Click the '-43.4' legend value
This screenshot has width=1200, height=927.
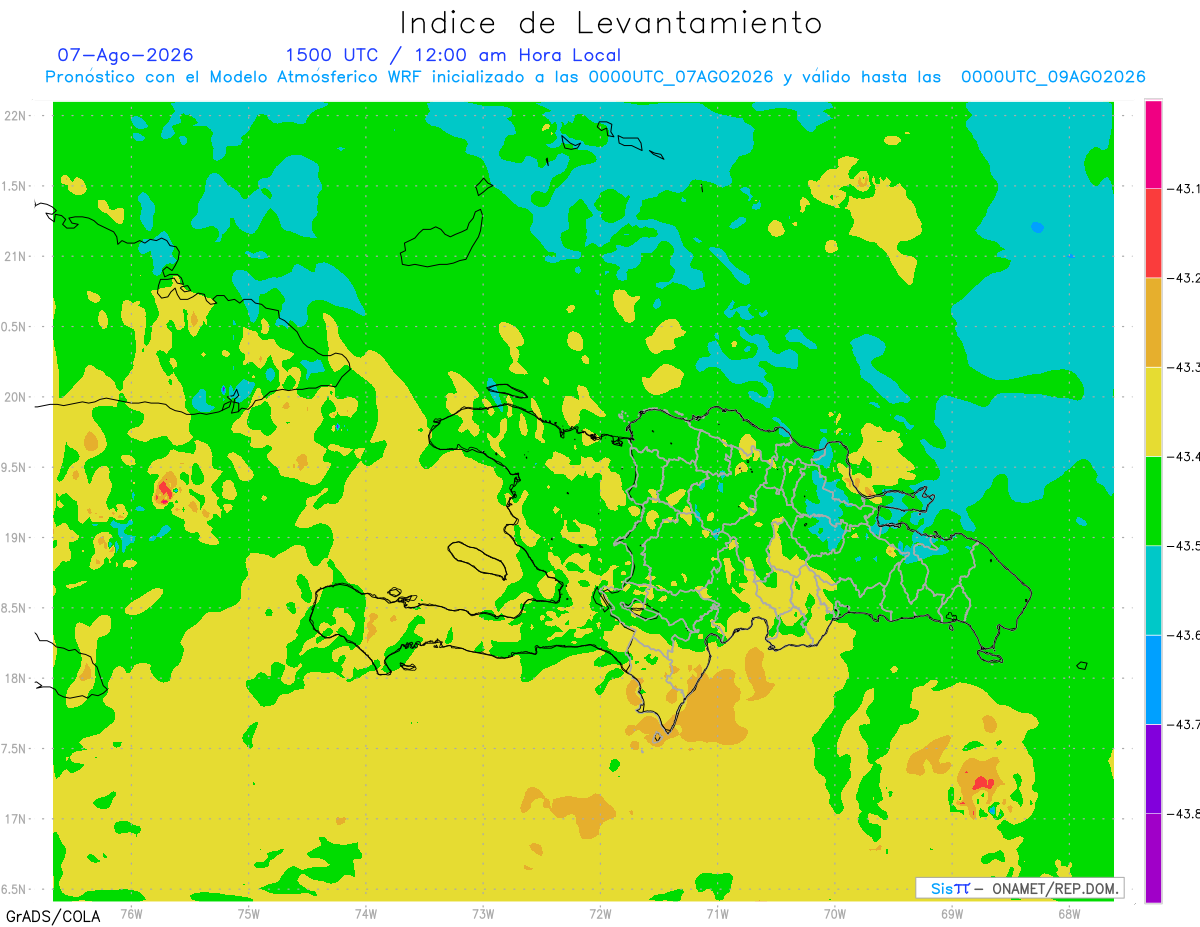(x=1183, y=456)
